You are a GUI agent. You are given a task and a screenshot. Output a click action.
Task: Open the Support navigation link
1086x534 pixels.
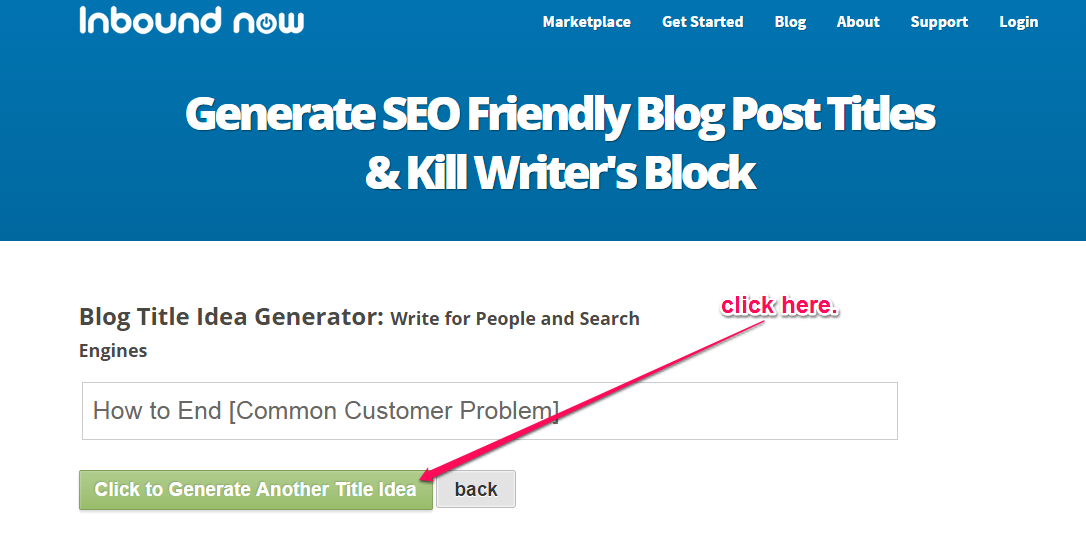939,22
